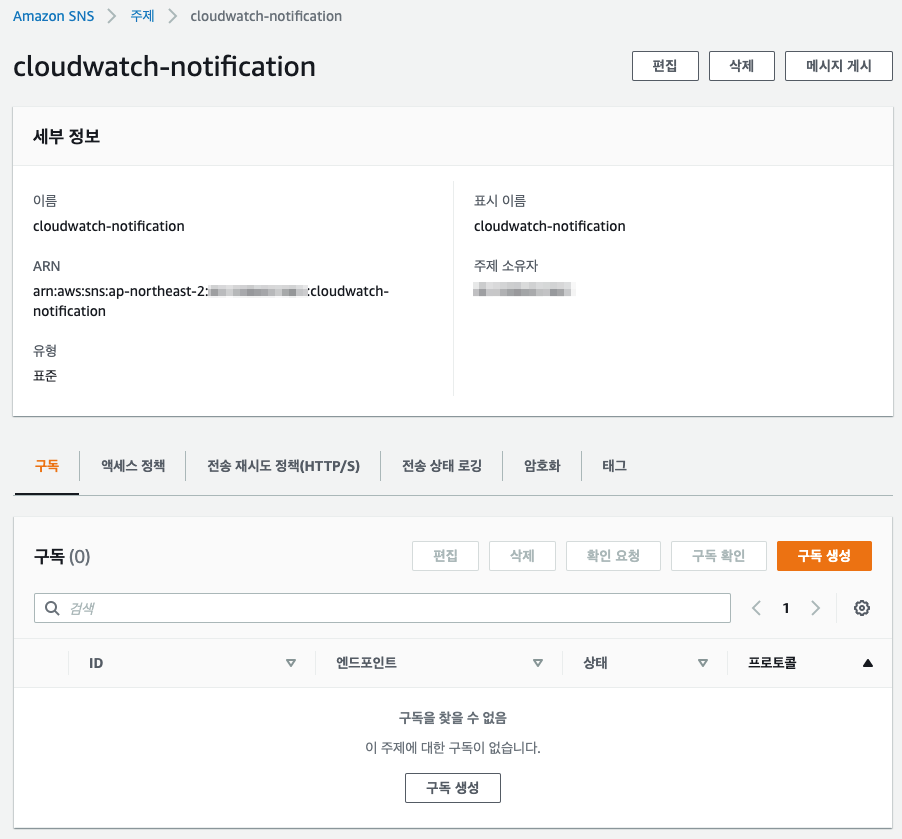Click orange 구독 생성 button
Screen dimensions: 902x839
pyautogui.click(x=824, y=556)
